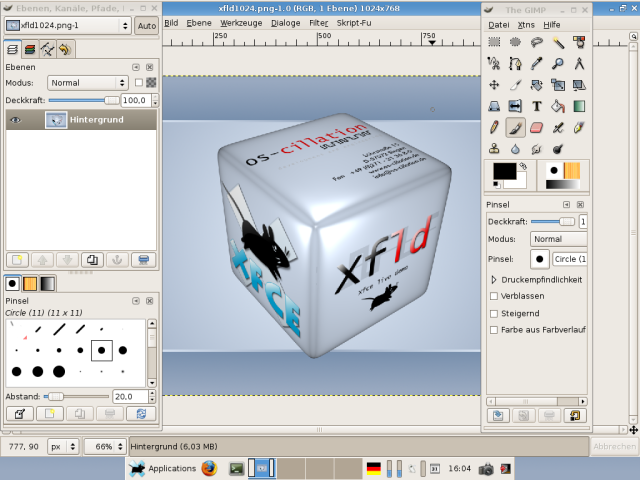Select the Blend gradient tool
The height and width of the screenshot is (480, 640).
coord(579,106)
